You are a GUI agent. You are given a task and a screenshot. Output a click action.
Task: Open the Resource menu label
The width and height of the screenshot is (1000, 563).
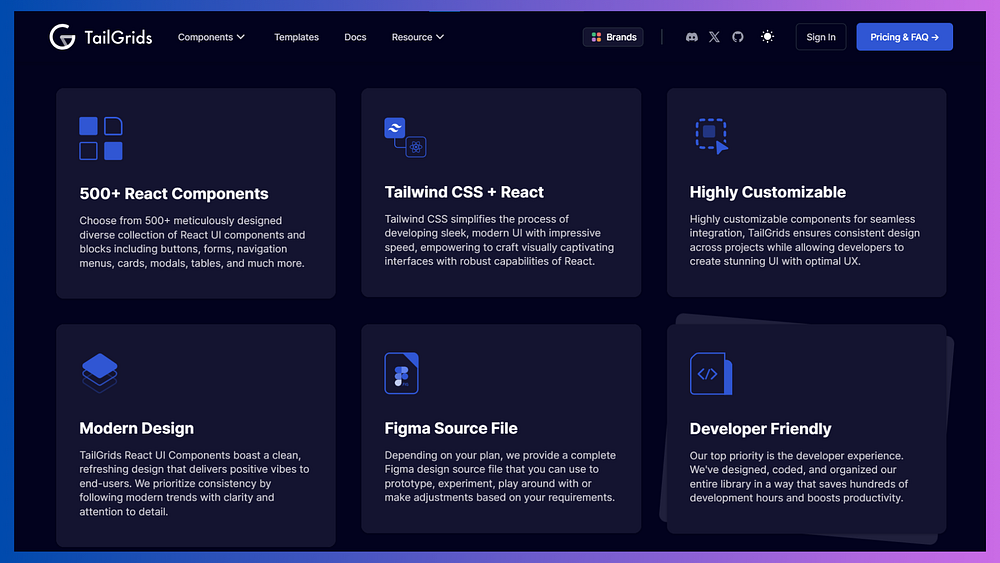[x=412, y=37]
